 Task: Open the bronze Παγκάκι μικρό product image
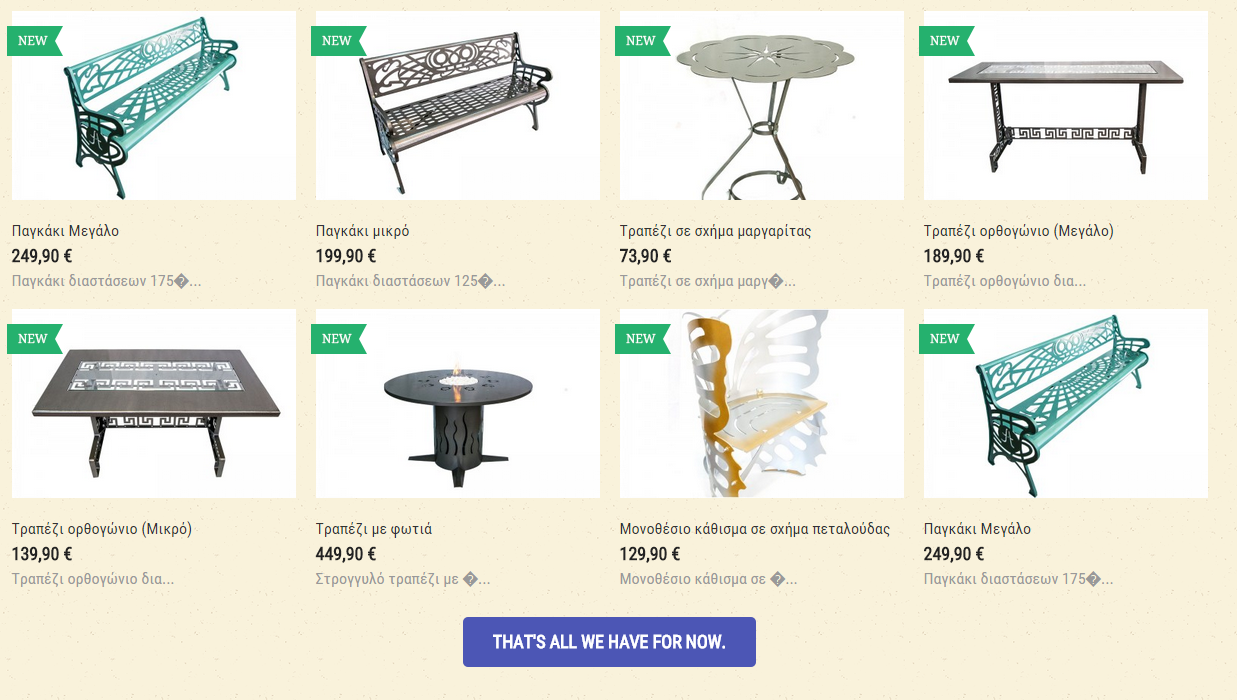click(458, 105)
